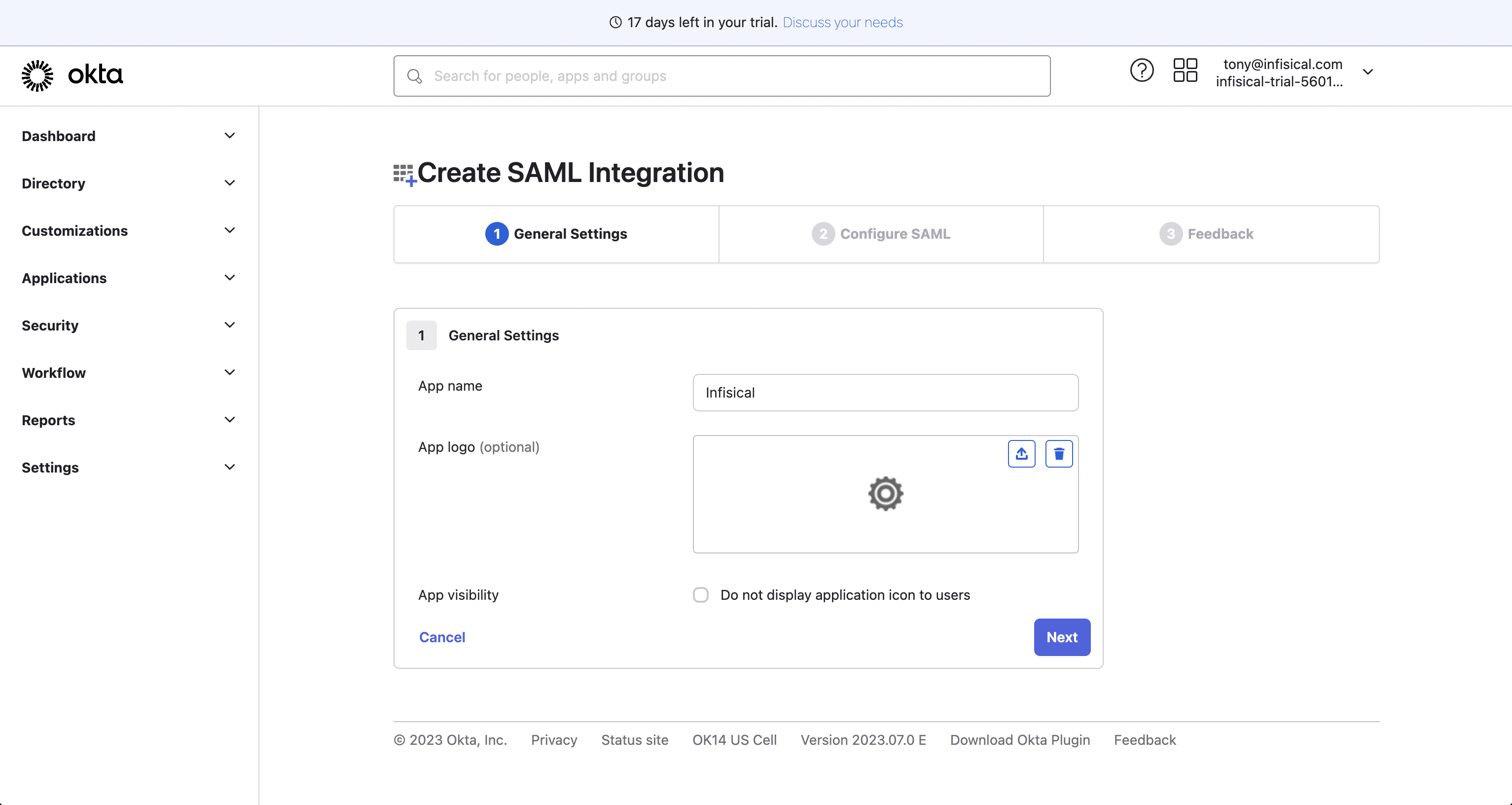Select Settings in the sidebar
This screenshot has width=1512, height=805.
coord(50,468)
